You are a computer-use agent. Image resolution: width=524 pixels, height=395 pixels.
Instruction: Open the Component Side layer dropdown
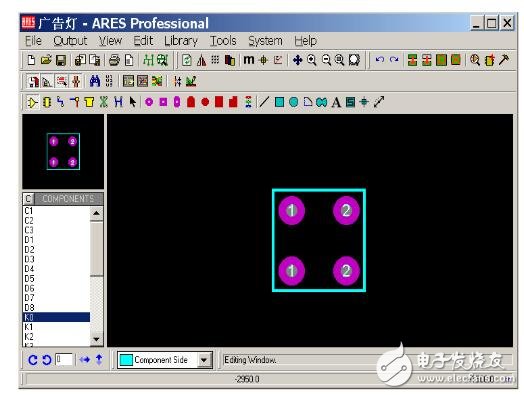204,360
